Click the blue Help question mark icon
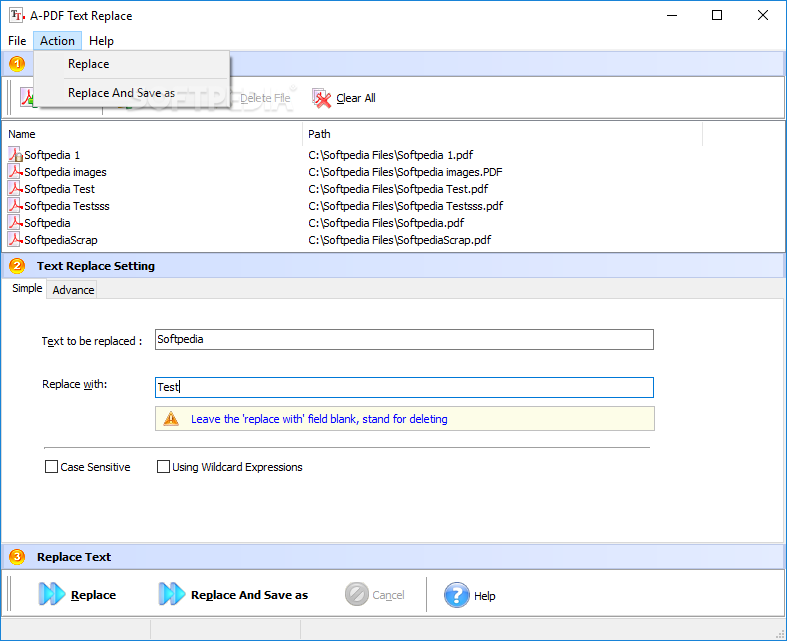 tap(456, 595)
